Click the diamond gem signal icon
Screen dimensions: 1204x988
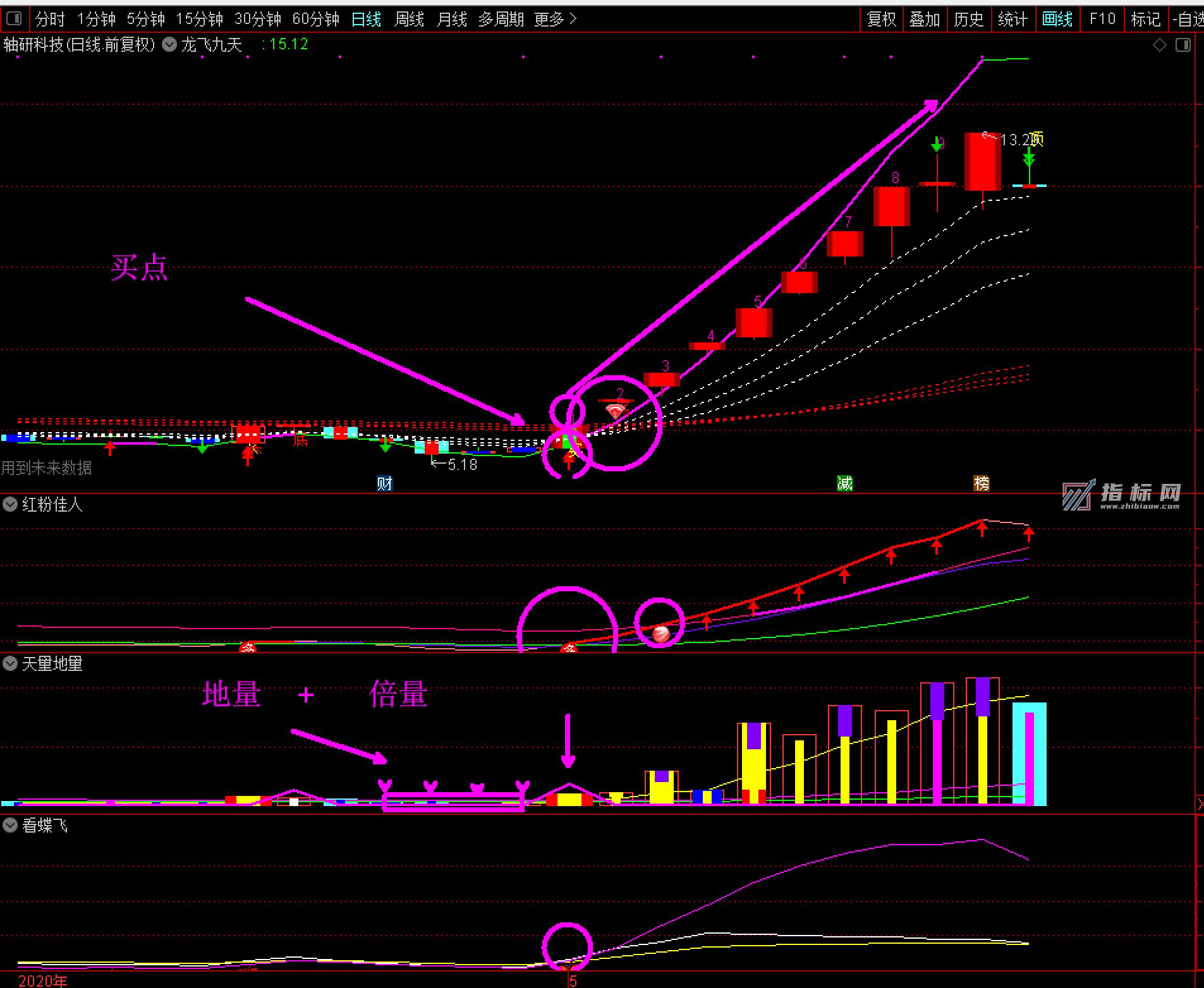pyautogui.click(x=616, y=412)
